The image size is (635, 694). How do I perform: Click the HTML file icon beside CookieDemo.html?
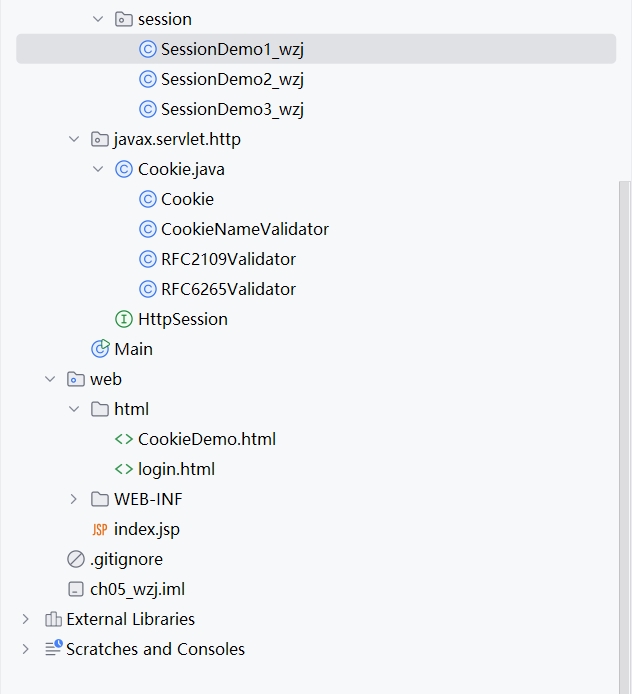[124, 439]
